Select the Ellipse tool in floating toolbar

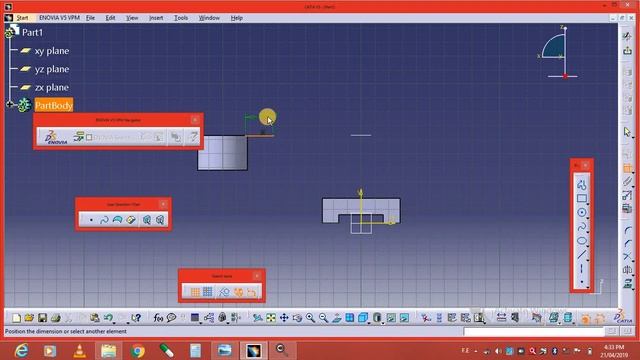pyautogui.click(x=582, y=241)
